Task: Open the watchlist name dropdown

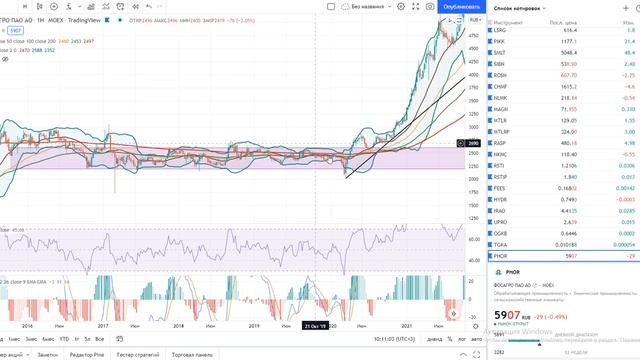Action: coord(520,8)
